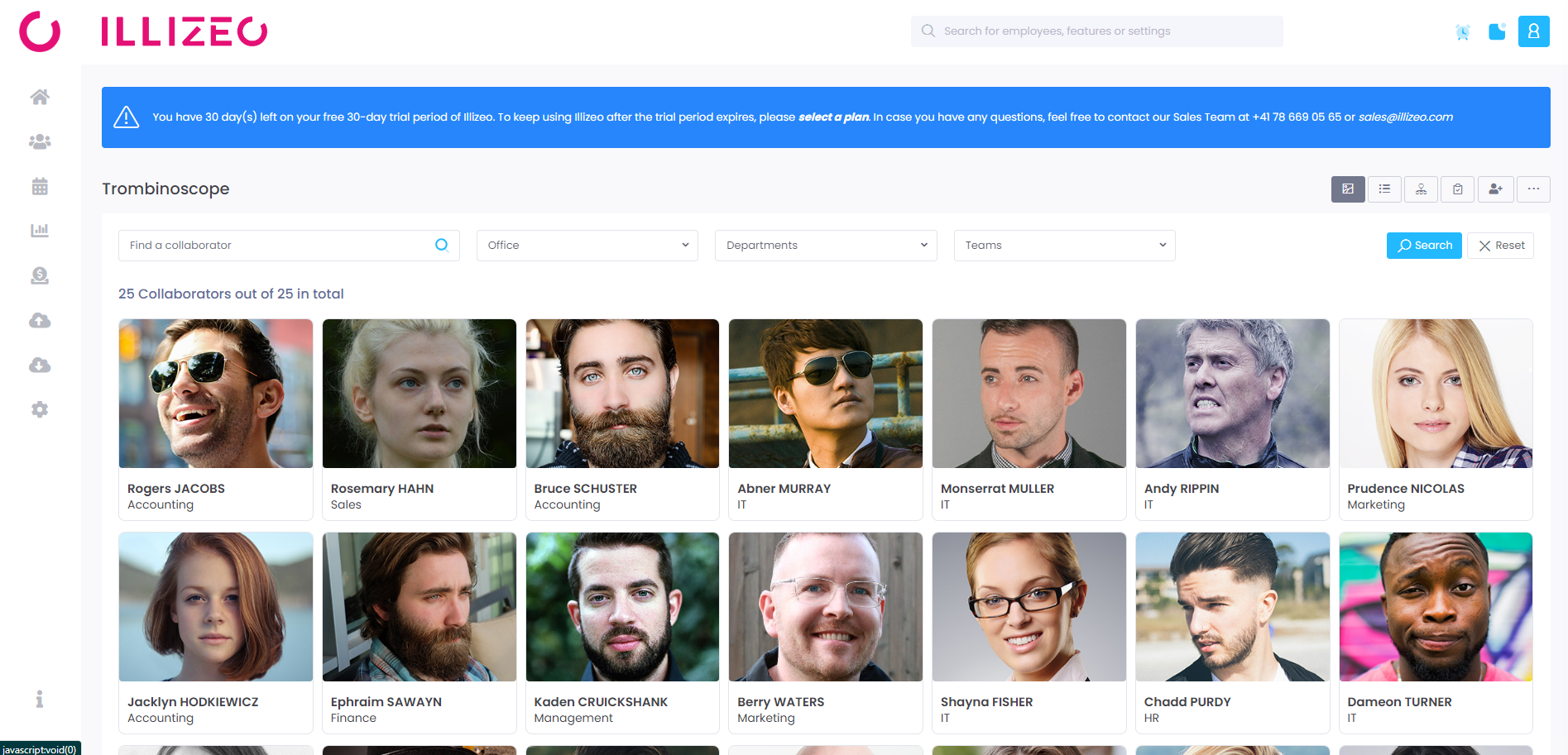Open Prudence NICOLAS photo card

pyautogui.click(x=1436, y=419)
